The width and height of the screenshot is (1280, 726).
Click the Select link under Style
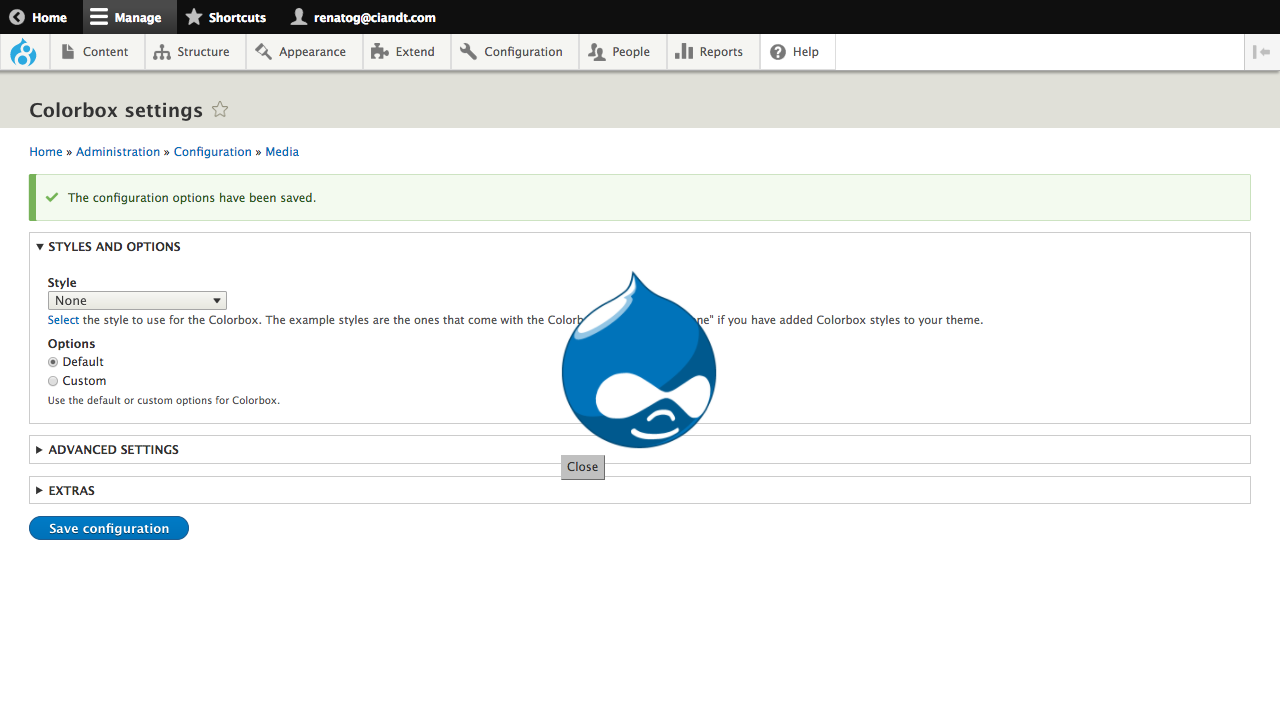[x=63, y=320]
